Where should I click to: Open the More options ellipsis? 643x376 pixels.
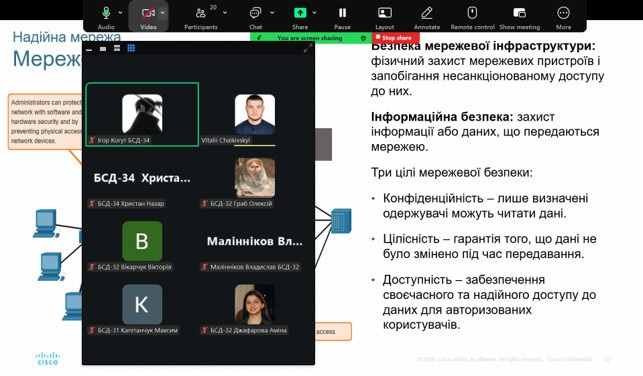tap(563, 13)
